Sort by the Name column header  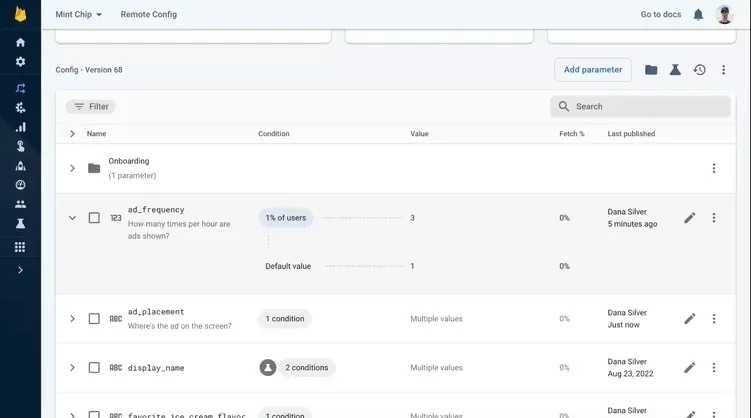96,134
